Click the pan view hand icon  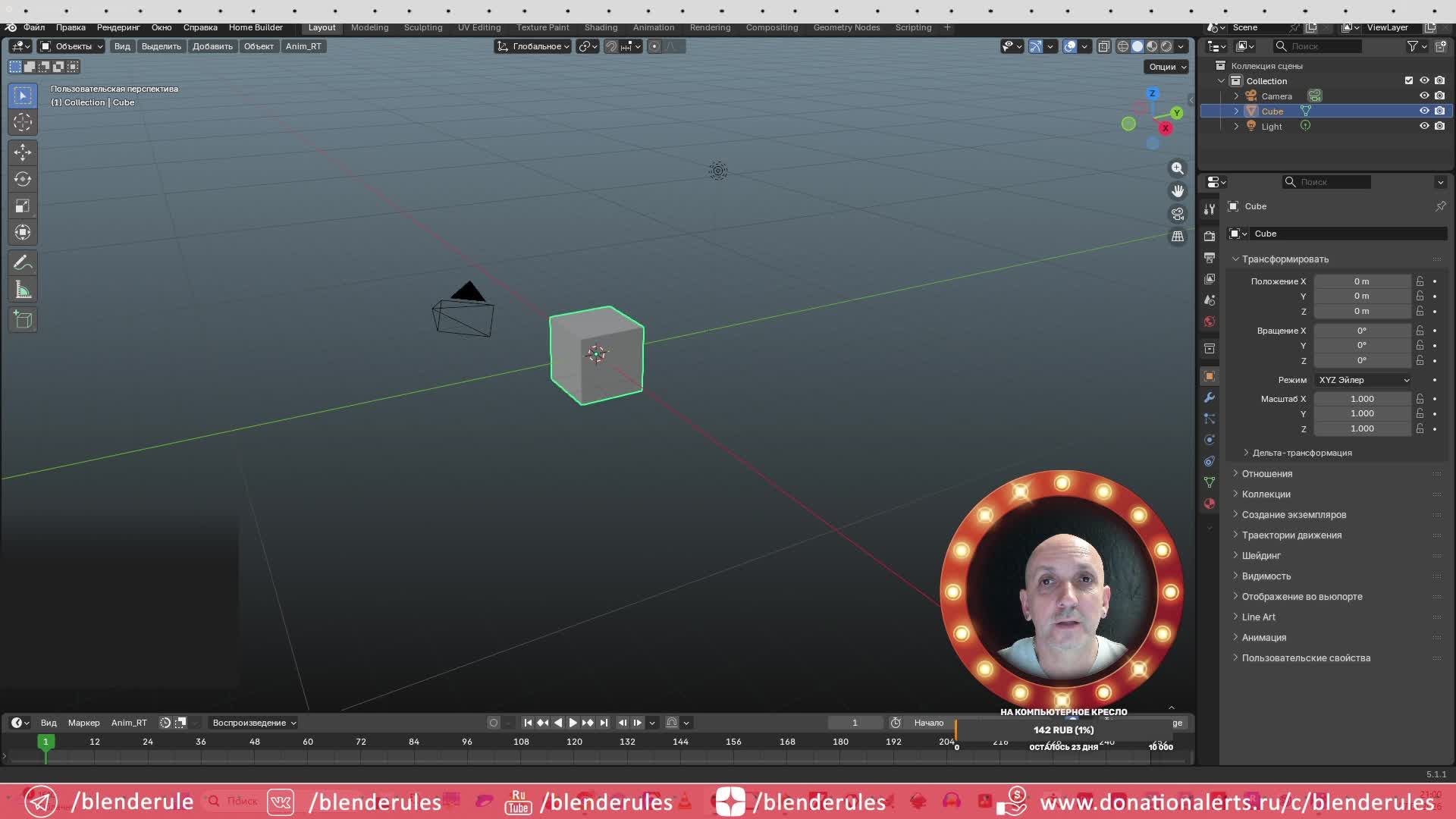point(1177,191)
